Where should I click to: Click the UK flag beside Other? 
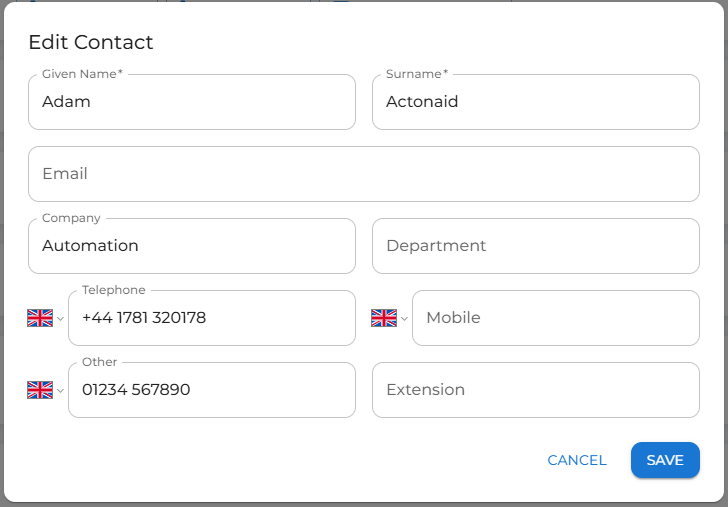pos(40,390)
